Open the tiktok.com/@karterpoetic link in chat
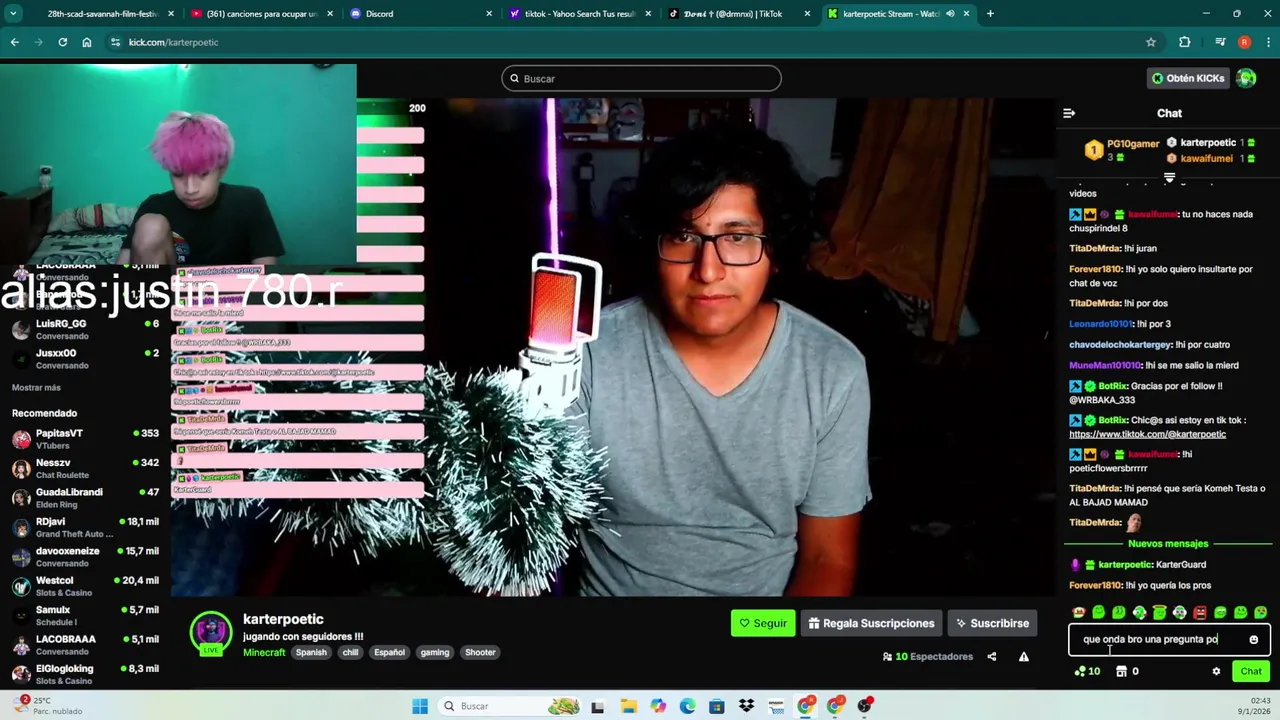Viewport: 1280px width, 720px height. click(x=1147, y=434)
